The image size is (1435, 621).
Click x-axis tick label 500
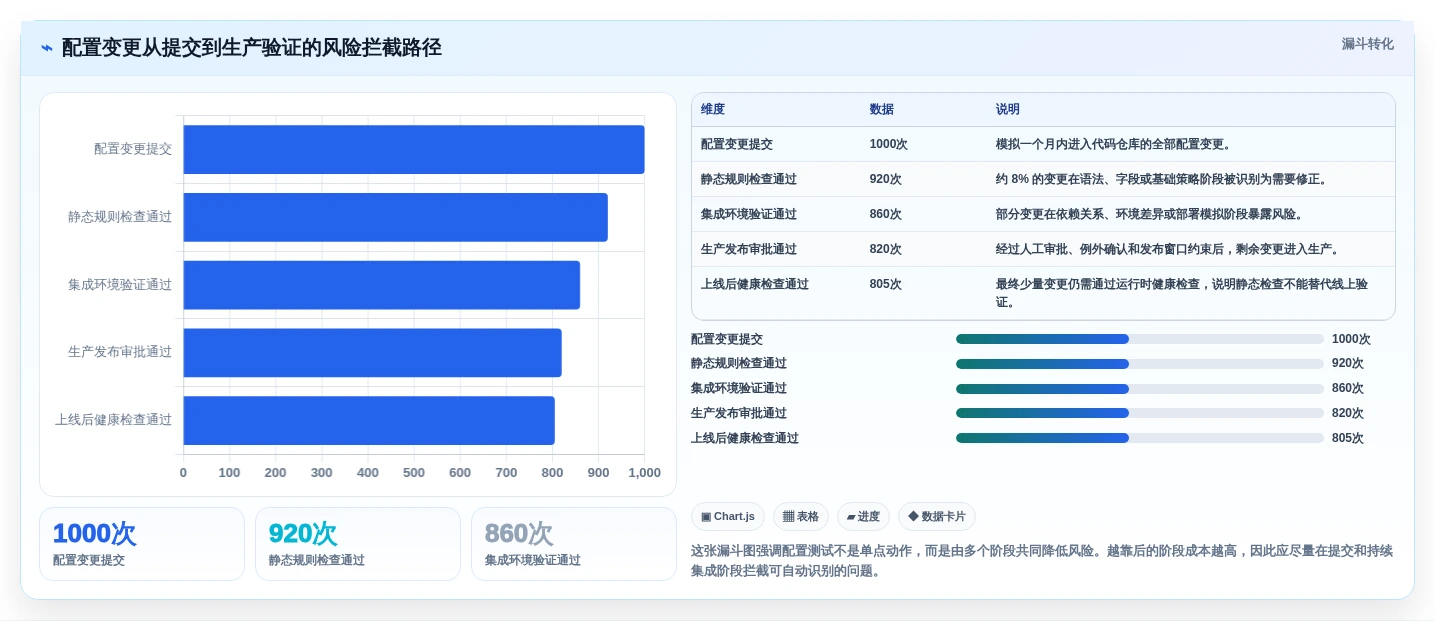point(414,473)
